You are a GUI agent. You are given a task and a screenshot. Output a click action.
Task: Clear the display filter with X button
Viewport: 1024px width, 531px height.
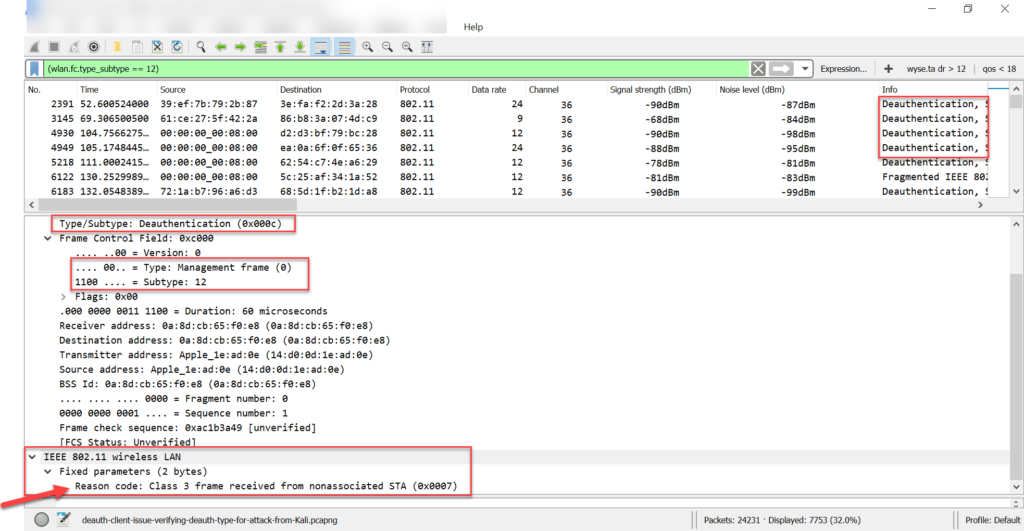(759, 69)
